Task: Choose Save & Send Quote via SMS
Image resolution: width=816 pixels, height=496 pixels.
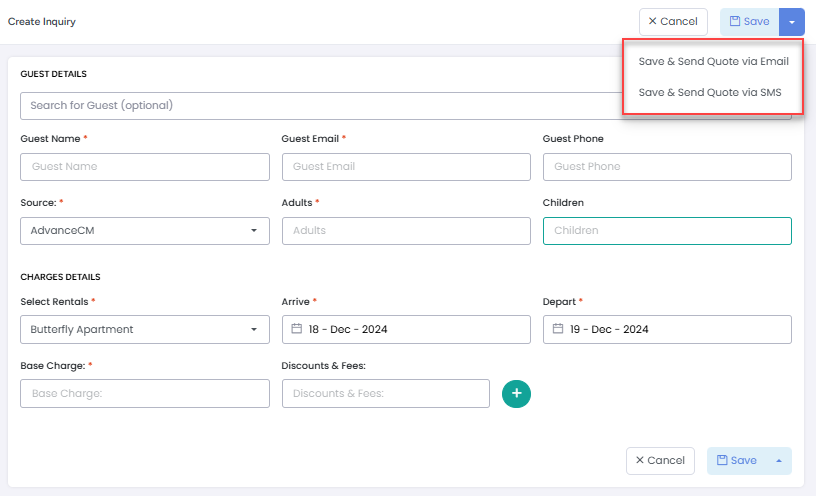Action: (709, 93)
